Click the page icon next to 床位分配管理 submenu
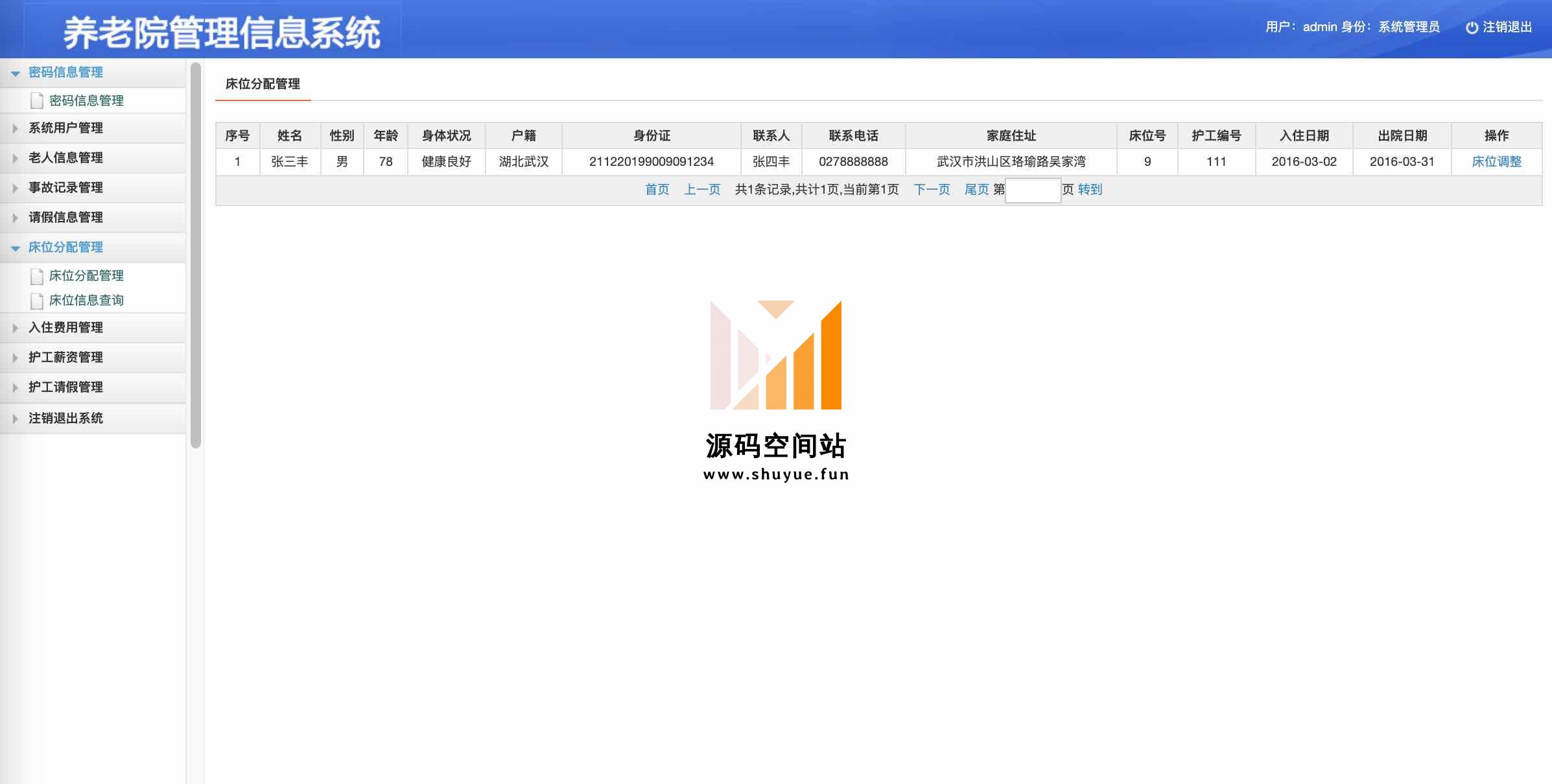 37,276
